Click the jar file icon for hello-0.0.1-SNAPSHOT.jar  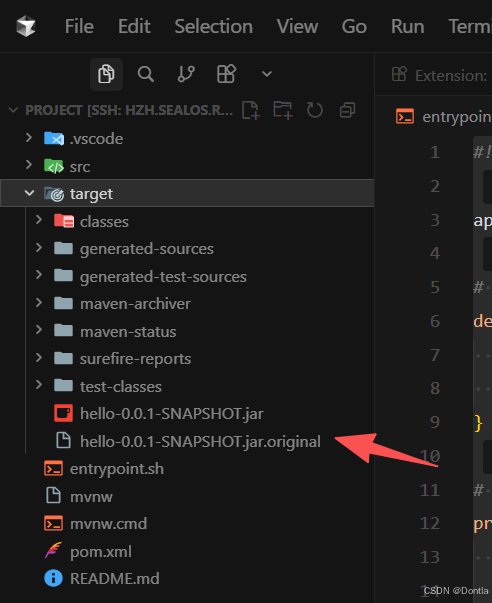pos(63,413)
